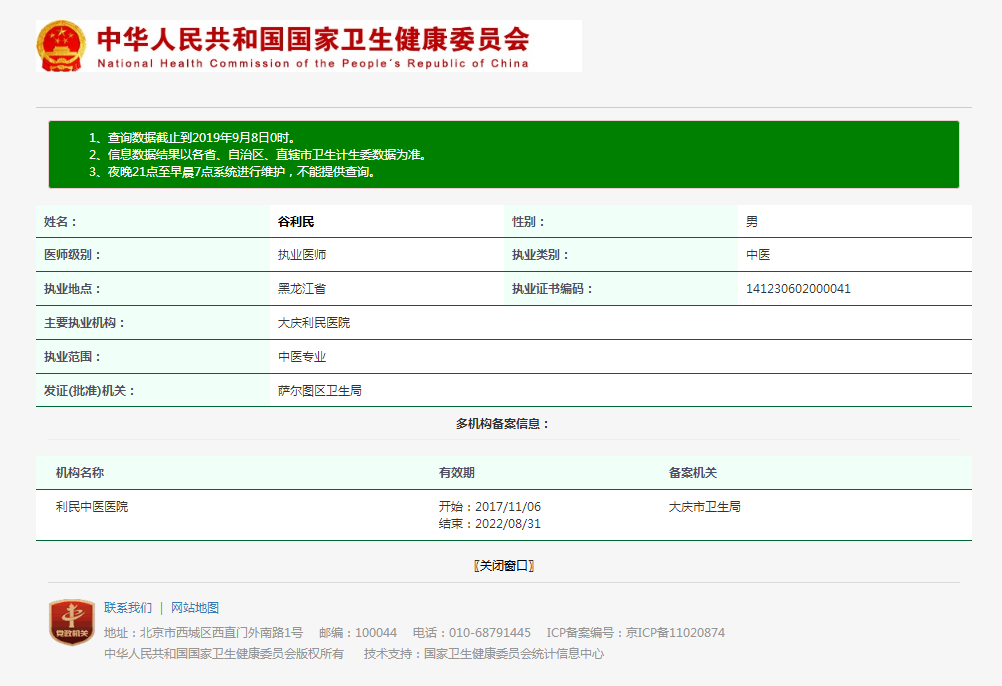This screenshot has width=1002, height=686.
Task: Click the footer phone number 010-68791445
Action: 489,632
